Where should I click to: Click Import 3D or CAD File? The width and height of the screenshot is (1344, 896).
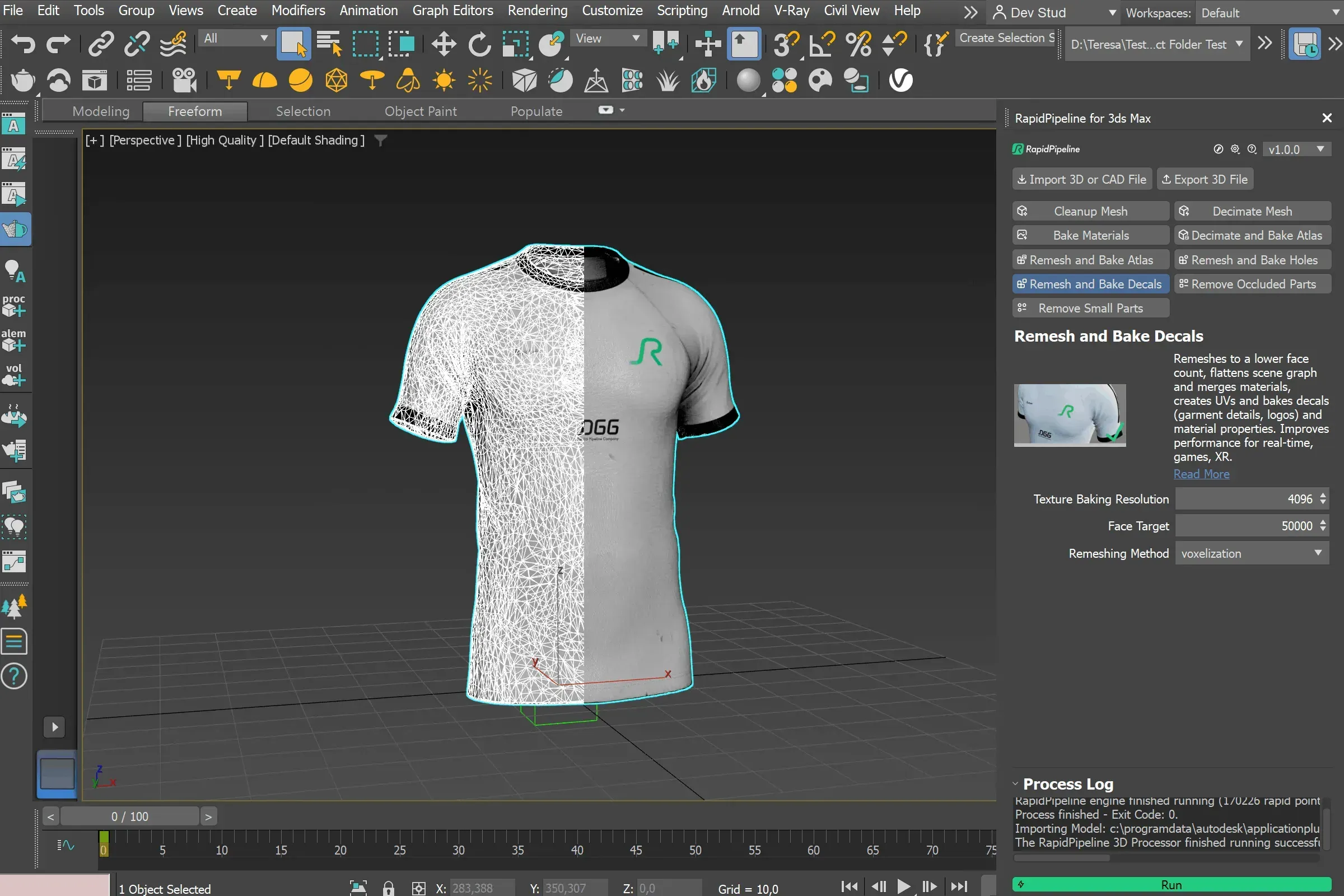[x=1082, y=179]
